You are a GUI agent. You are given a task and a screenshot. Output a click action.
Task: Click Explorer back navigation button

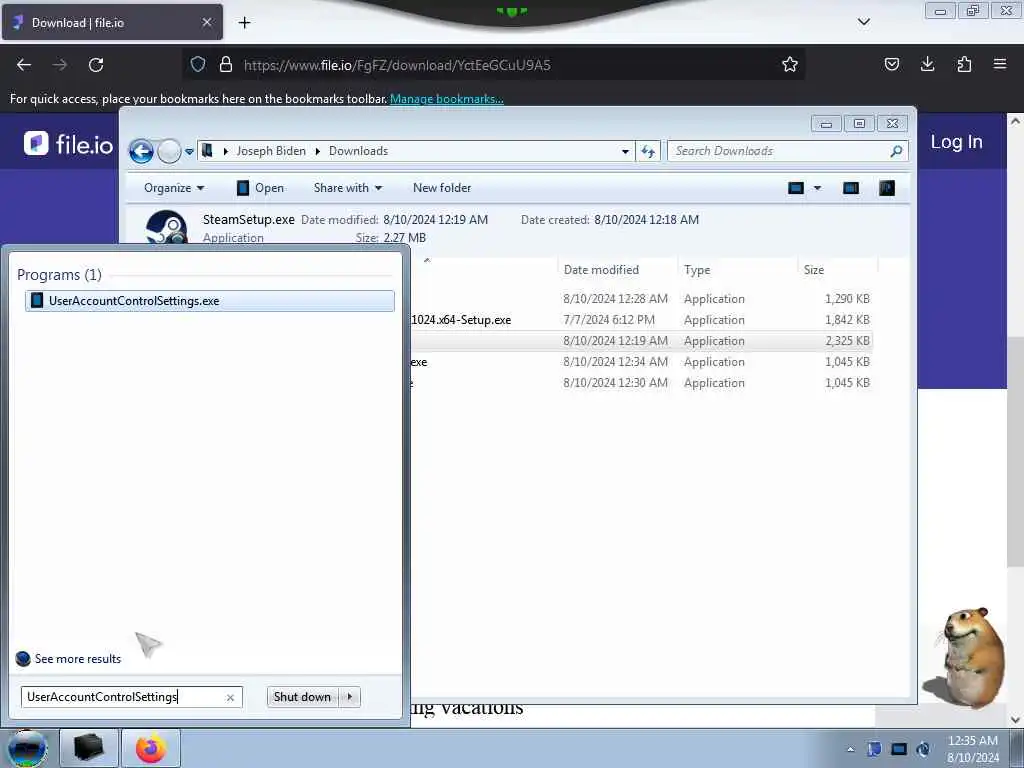(x=141, y=152)
